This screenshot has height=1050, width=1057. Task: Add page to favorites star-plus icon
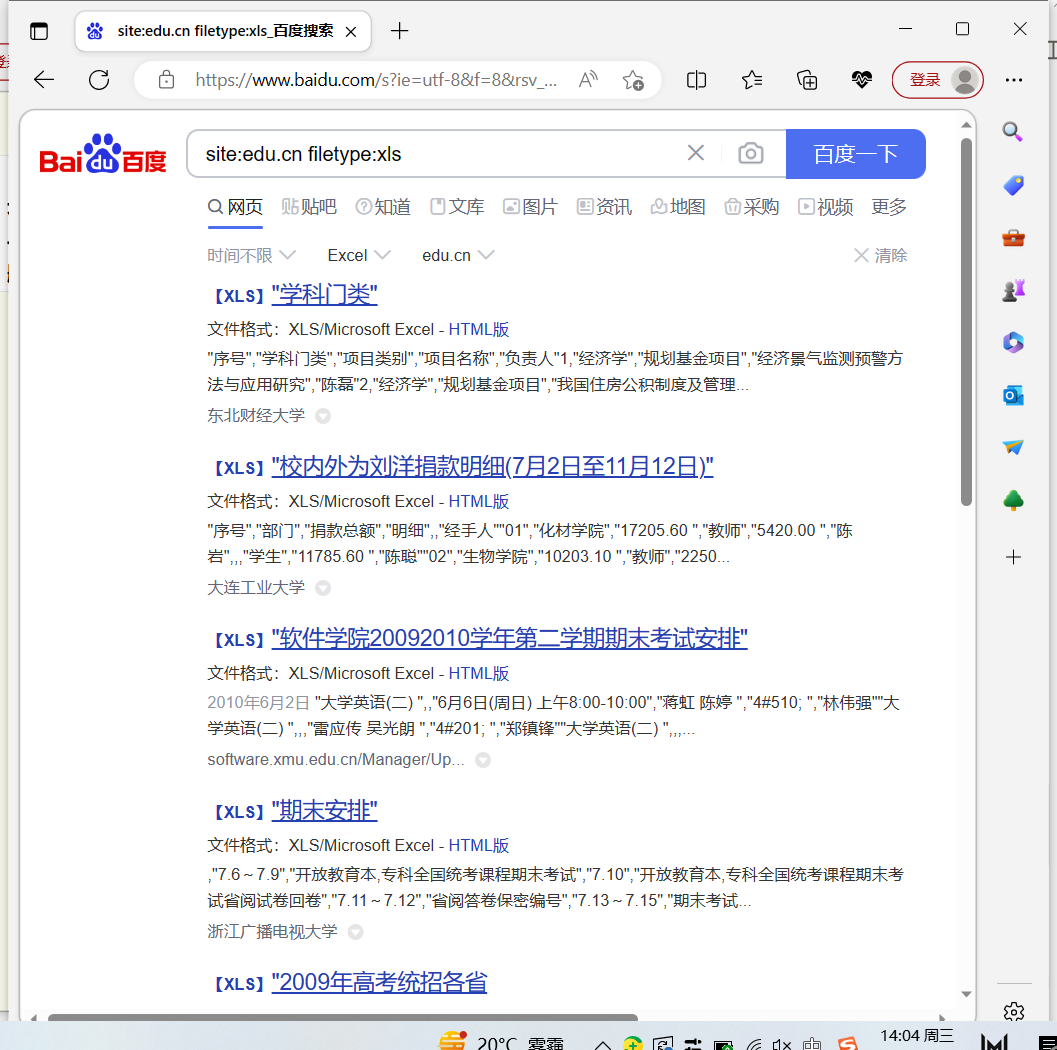[633, 80]
